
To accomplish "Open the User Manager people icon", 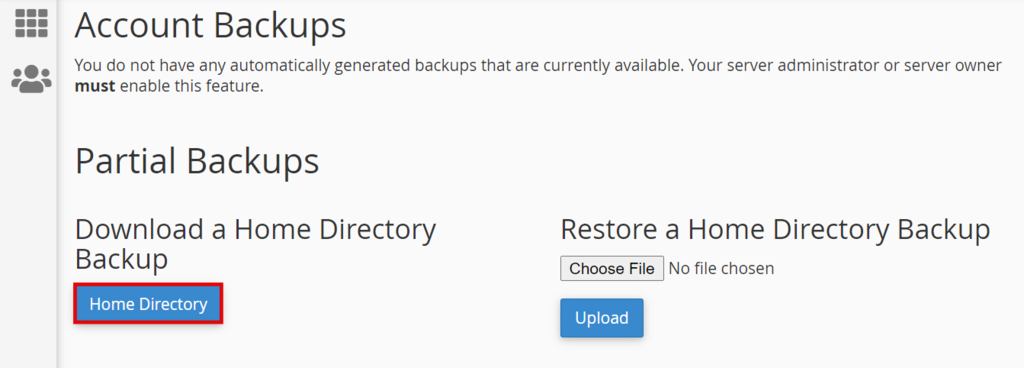I will click(x=31, y=79).
